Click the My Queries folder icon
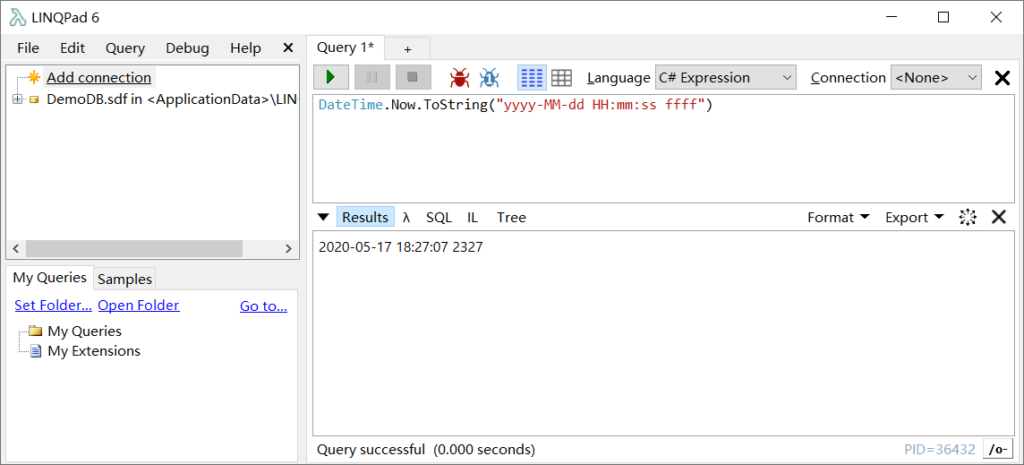 (35, 330)
